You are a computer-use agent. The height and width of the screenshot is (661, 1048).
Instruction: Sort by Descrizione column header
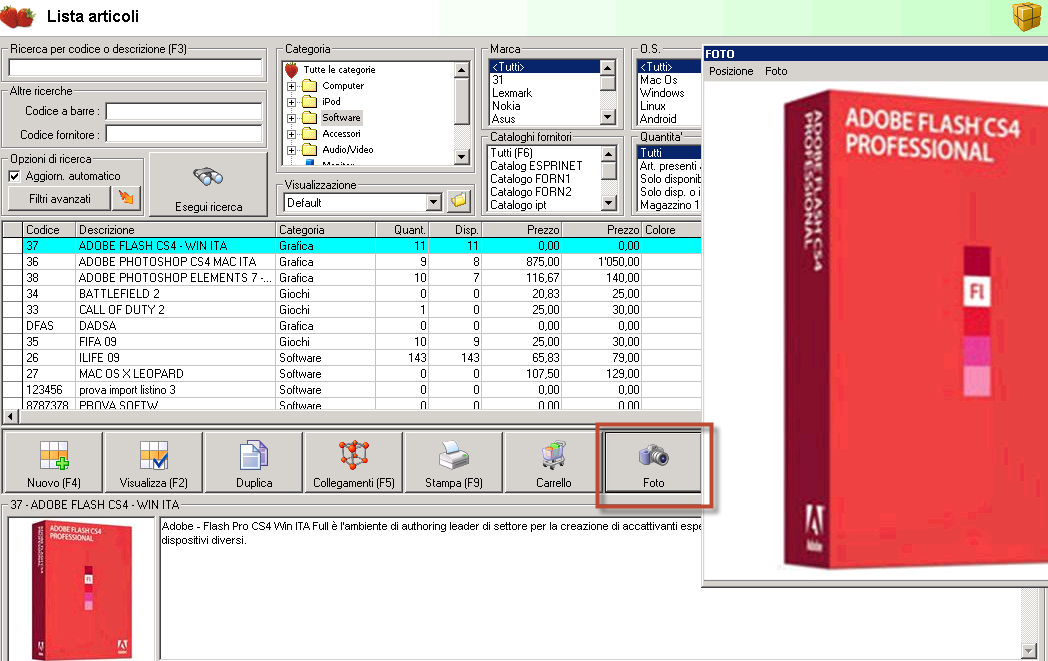176,230
